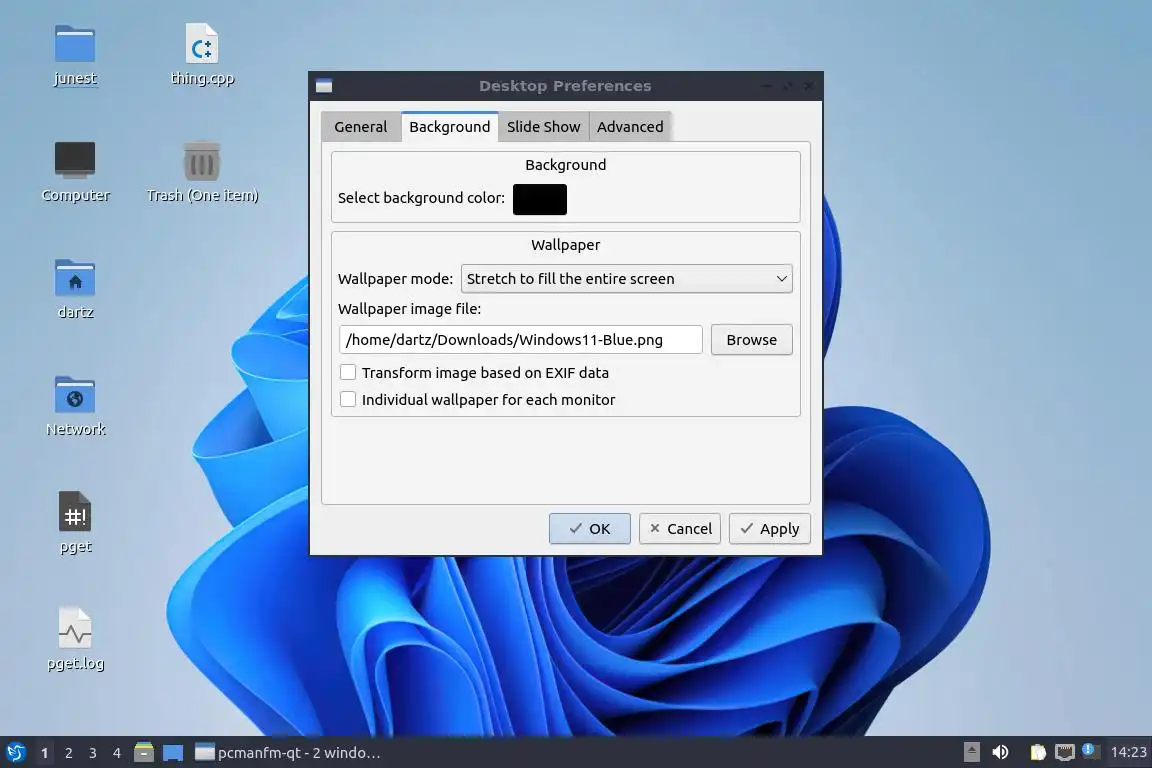Click the Apply button

[770, 528]
